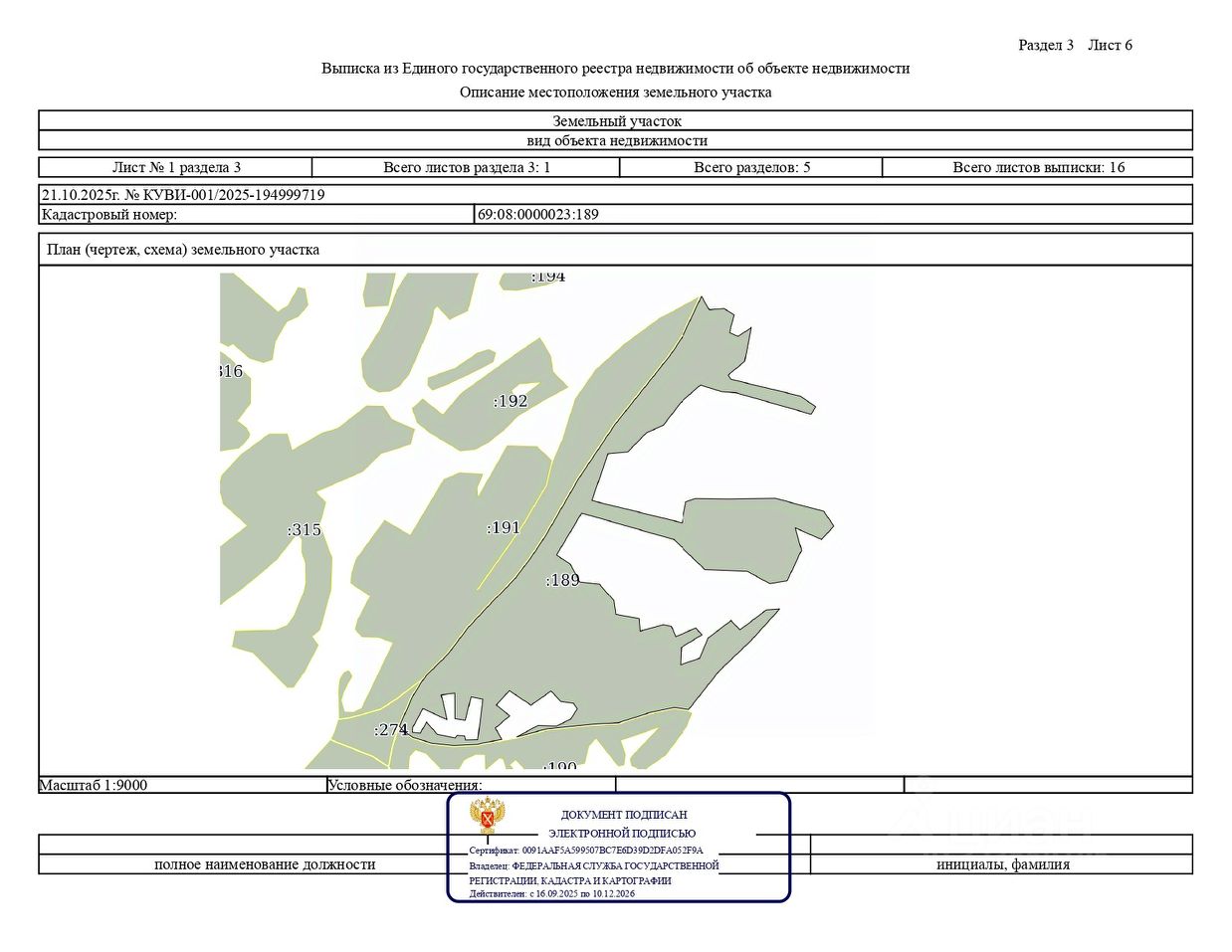This screenshot has height=952, width=1232.
Task: Select parcel label :274 near the bottom
Action: pos(391,729)
